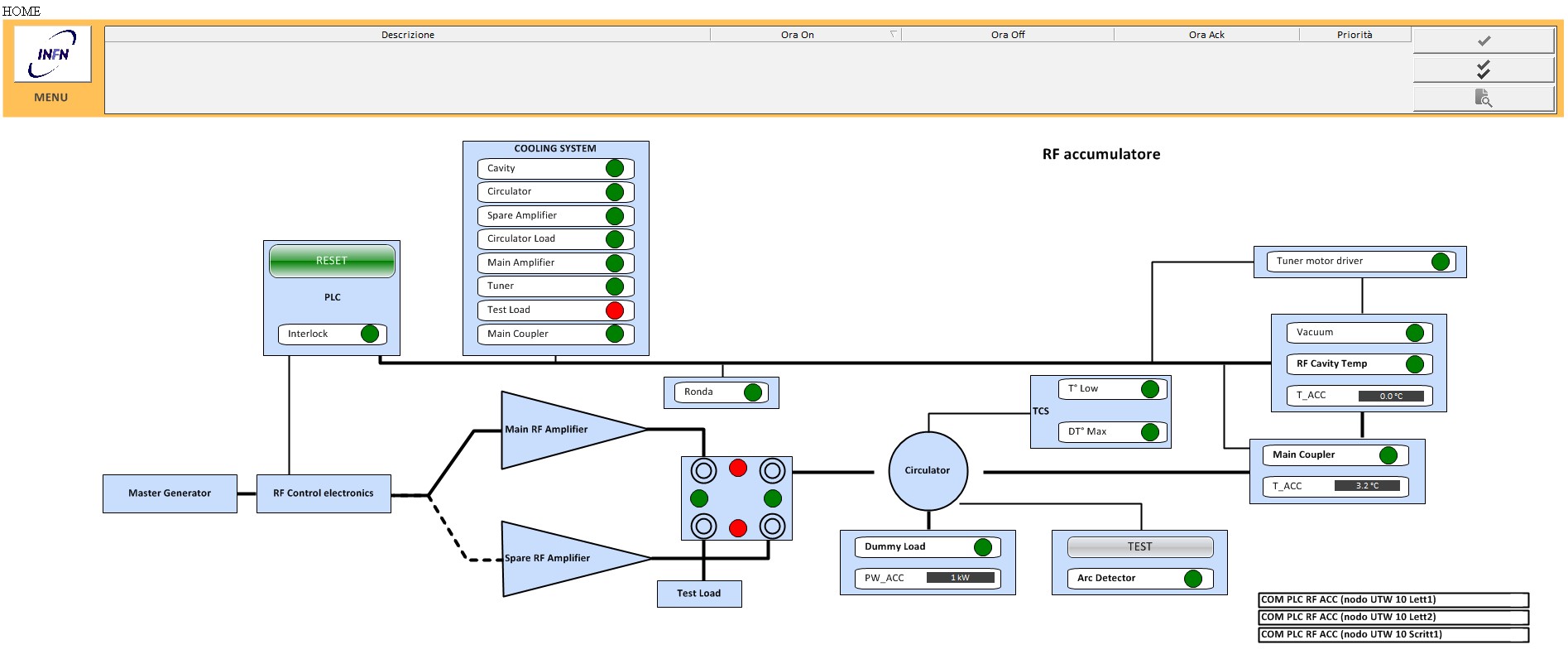Click the Dummy Load status indicator

[x=983, y=547]
